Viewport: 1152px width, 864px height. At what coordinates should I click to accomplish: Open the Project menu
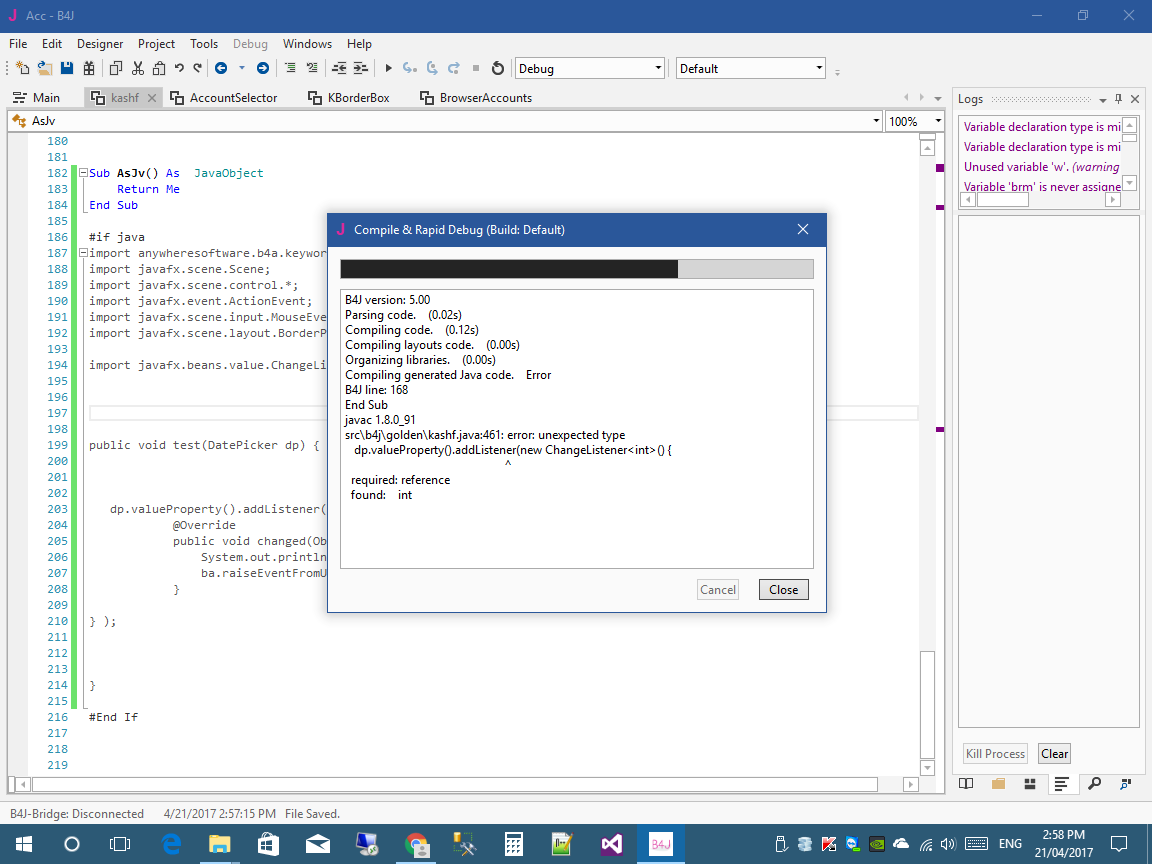[x=156, y=44]
